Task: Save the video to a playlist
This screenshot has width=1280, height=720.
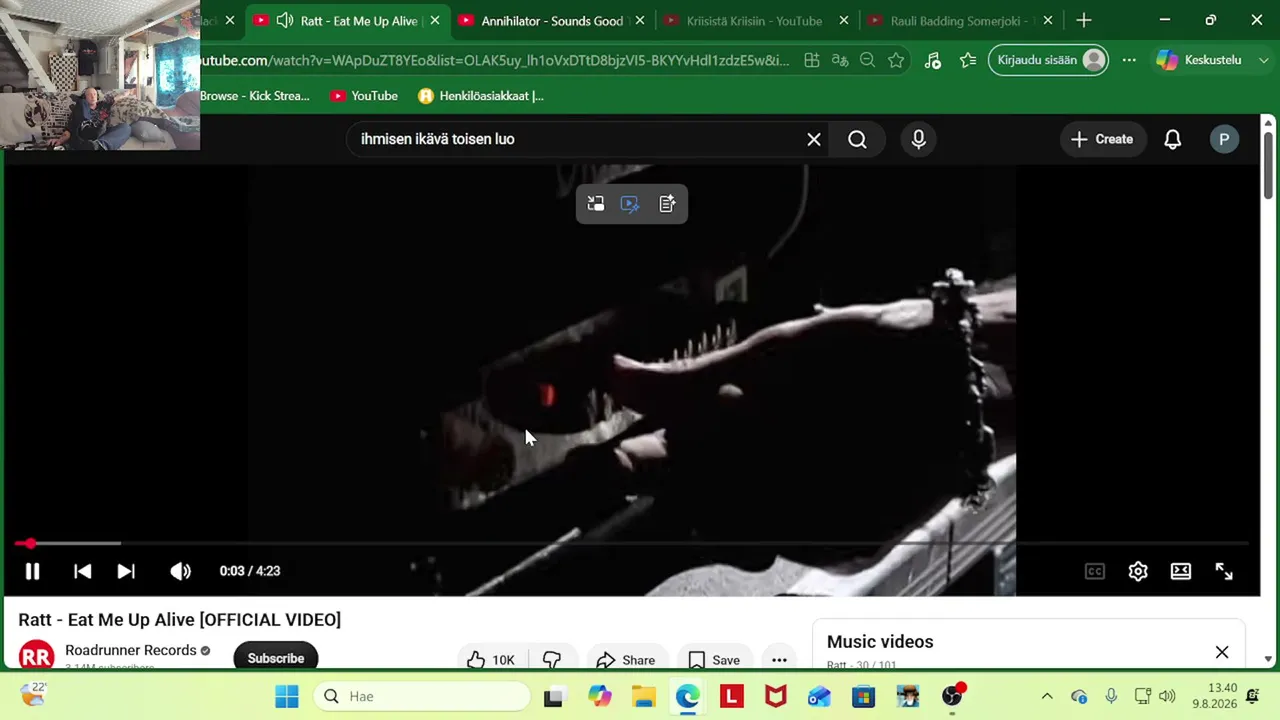Action: coord(714,660)
